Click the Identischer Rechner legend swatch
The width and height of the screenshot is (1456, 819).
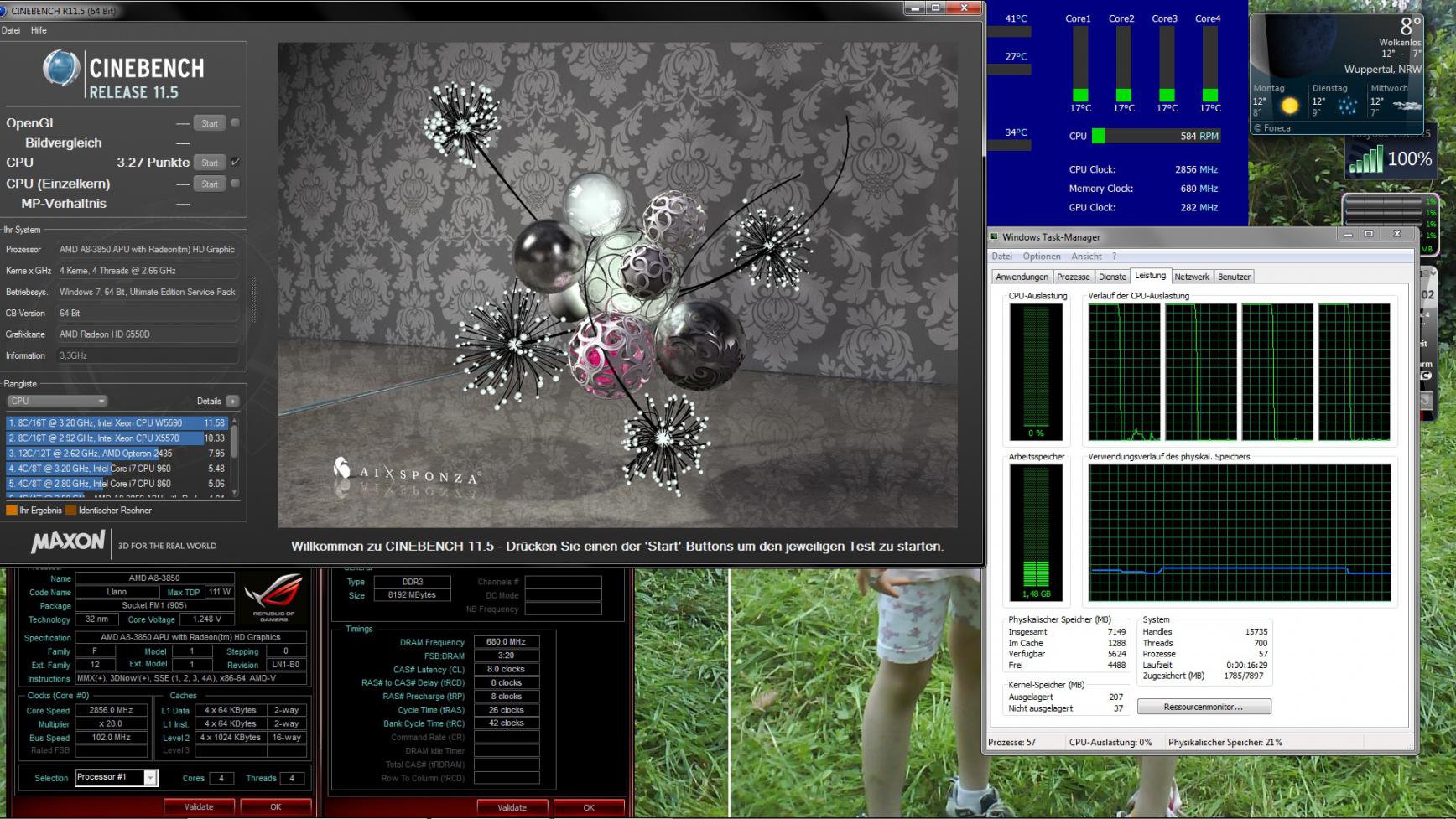pyautogui.click(x=71, y=510)
